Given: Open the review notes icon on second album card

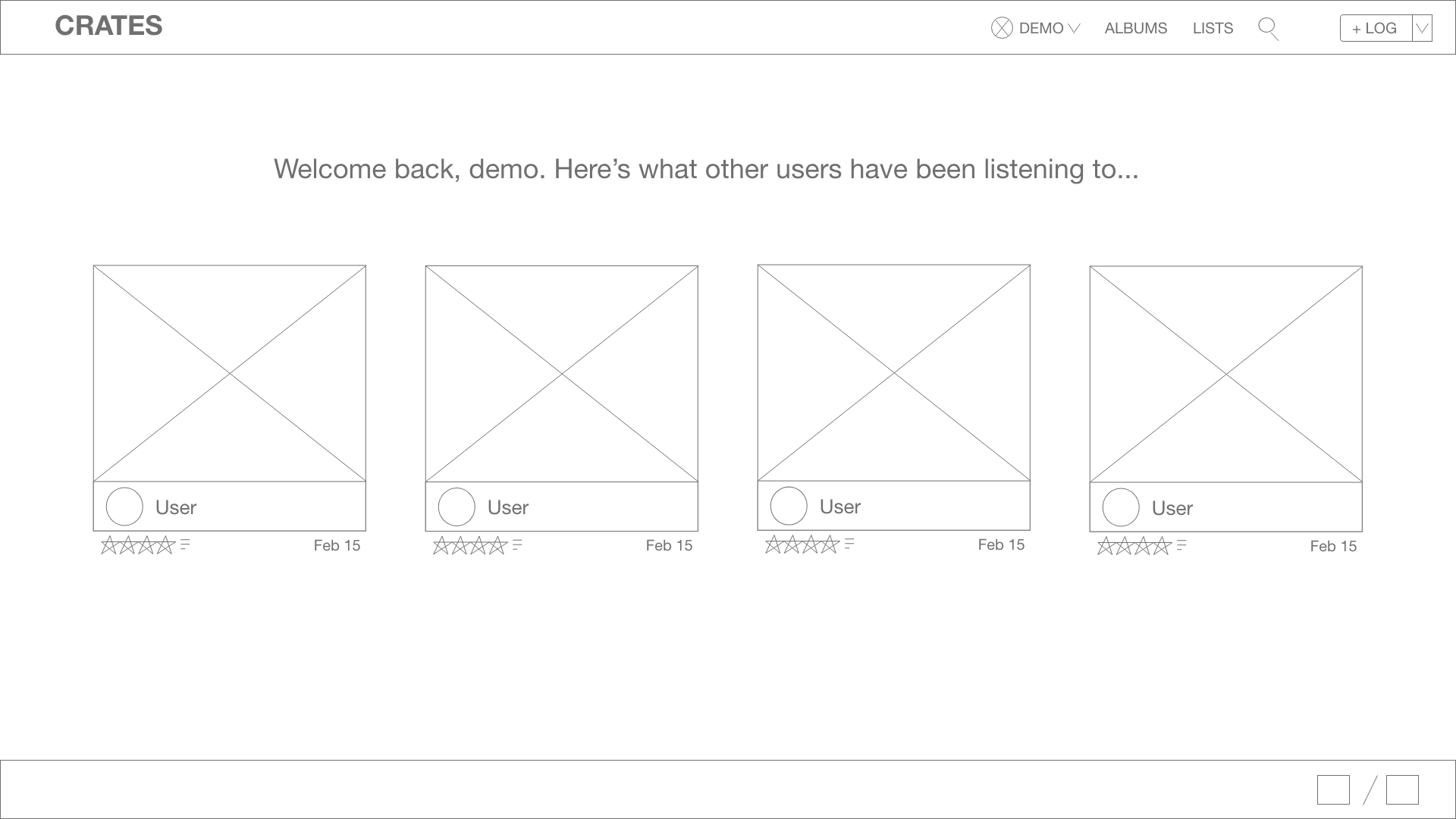Looking at the screenshot, I should [x=517, y=544].
